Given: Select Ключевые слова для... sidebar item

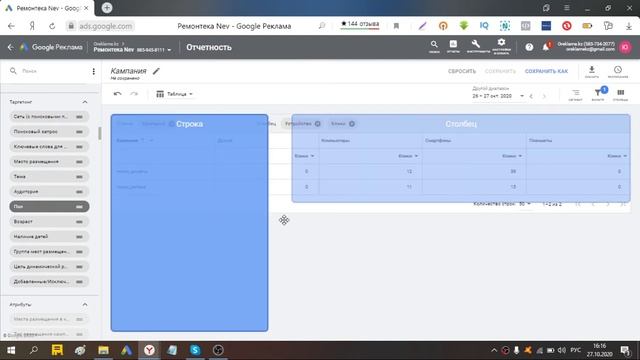Looking at the screenshot, I should tap(49, 147).
